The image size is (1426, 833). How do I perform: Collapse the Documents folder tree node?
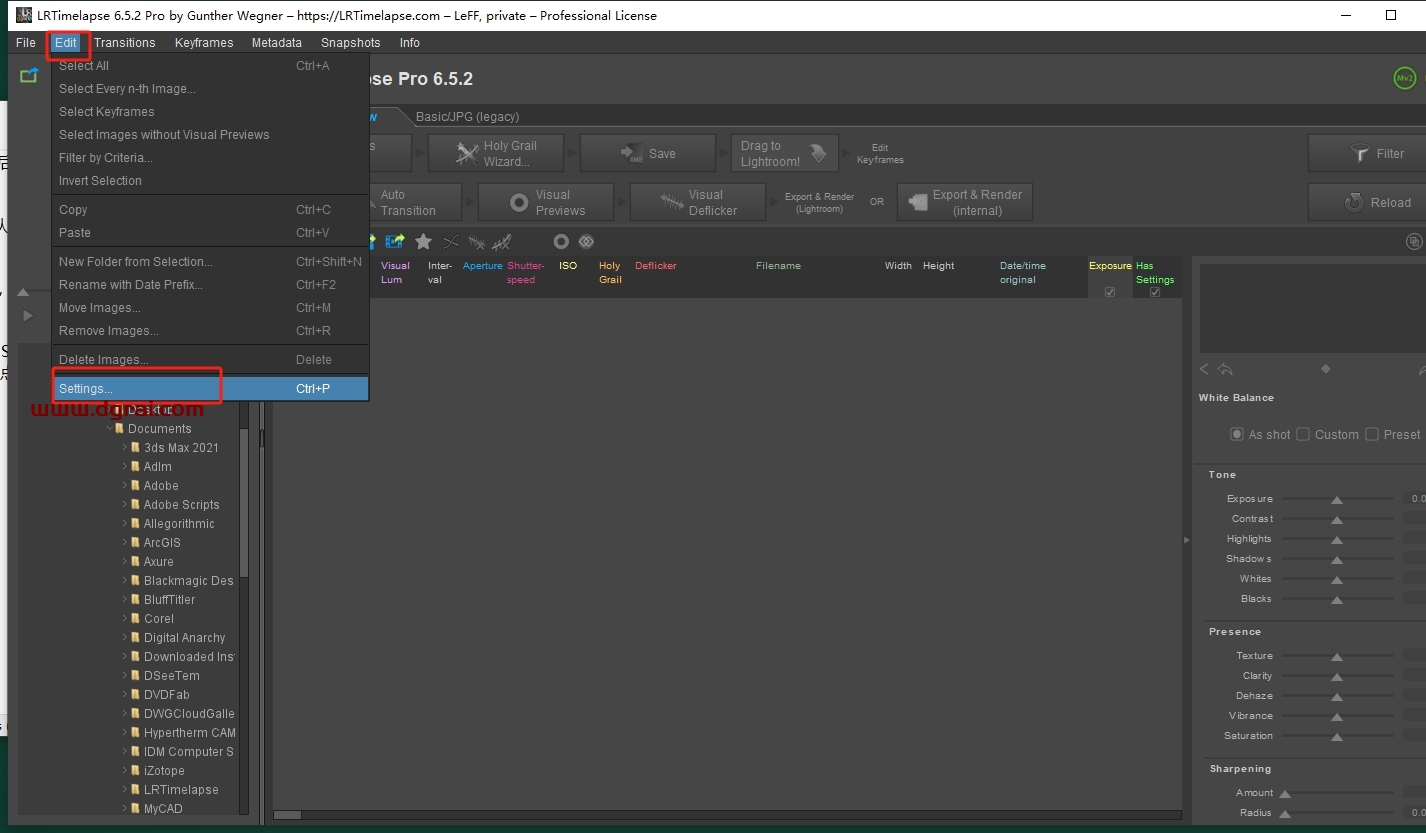[110, 429]
